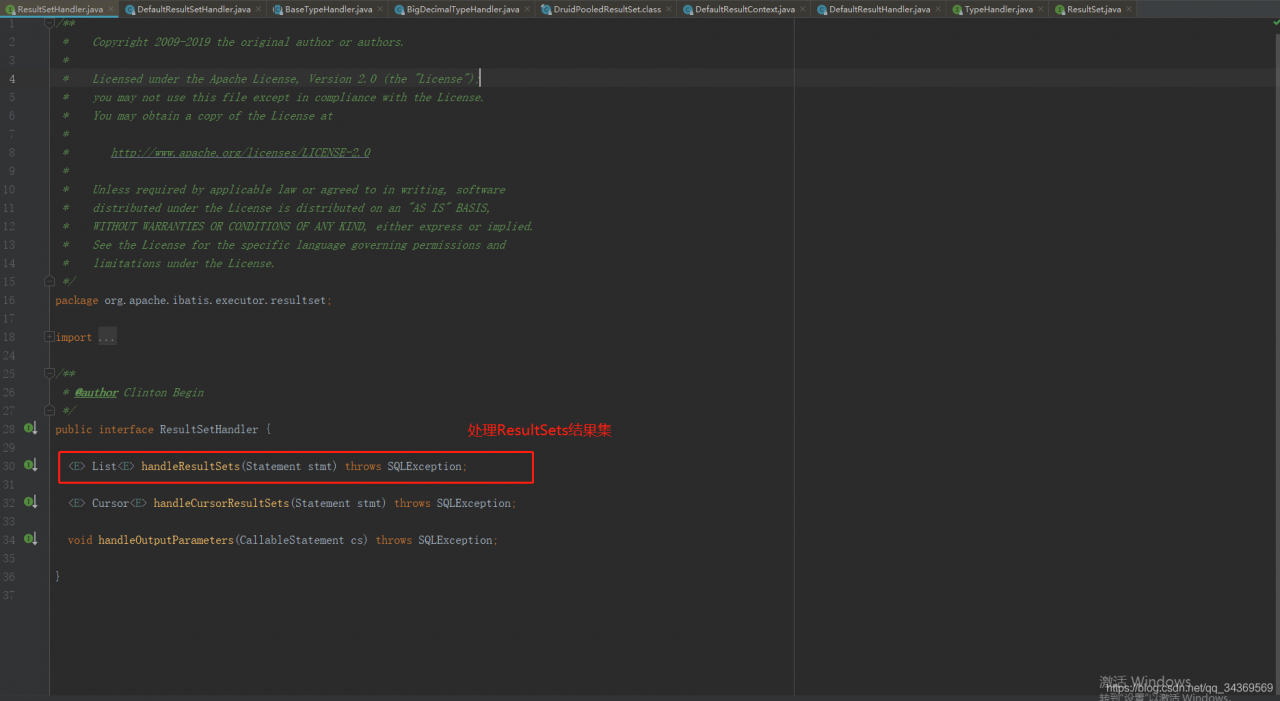The image size is (1280, 701).
Task: Open the BaseTypeHandler.java tab
Action: point(328,9)
